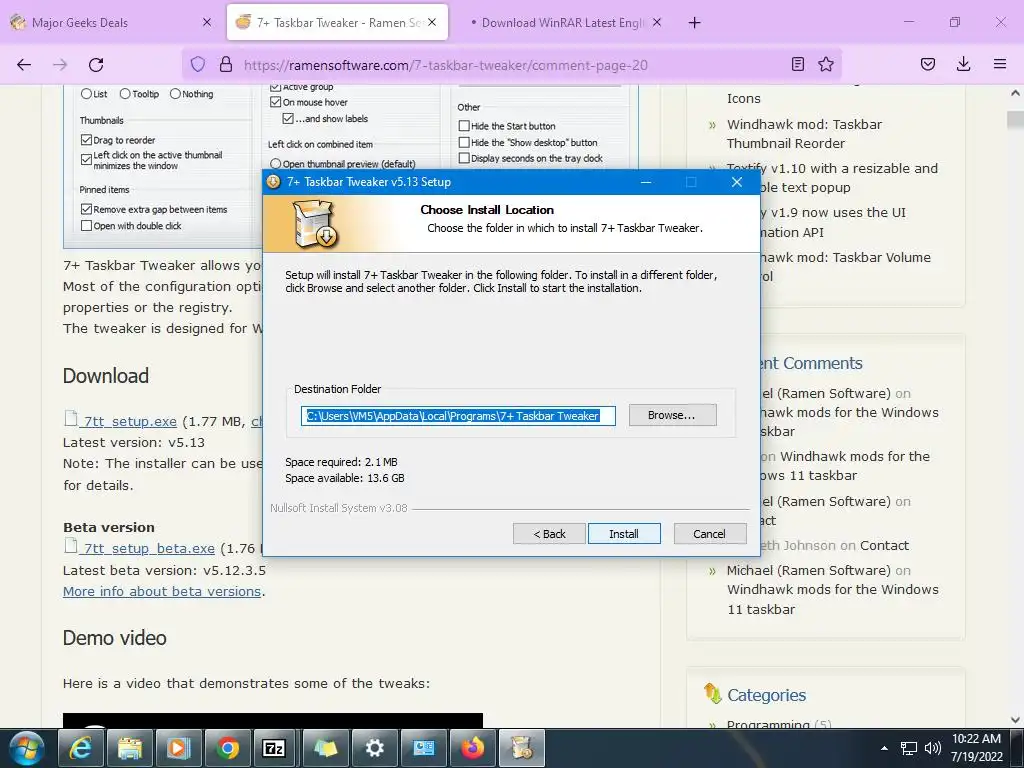
Task: Select the List radio option in screenshot
Action: point(86,94)
